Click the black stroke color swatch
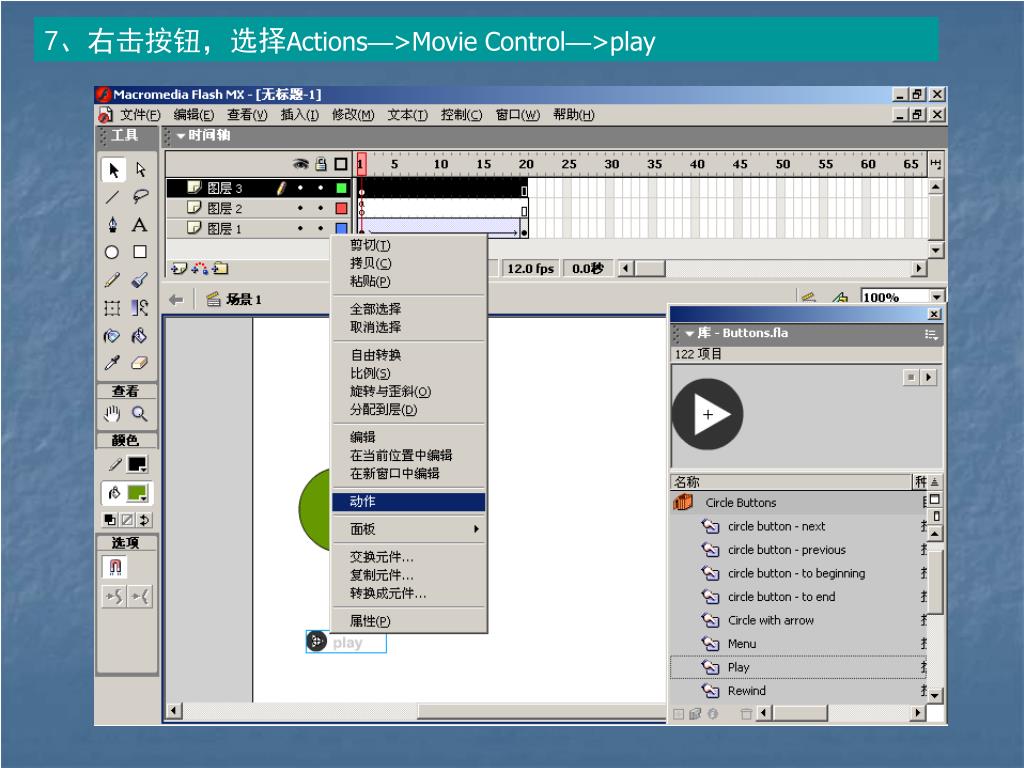This screenshot has height=768, width=1024. tap(136, 464)
